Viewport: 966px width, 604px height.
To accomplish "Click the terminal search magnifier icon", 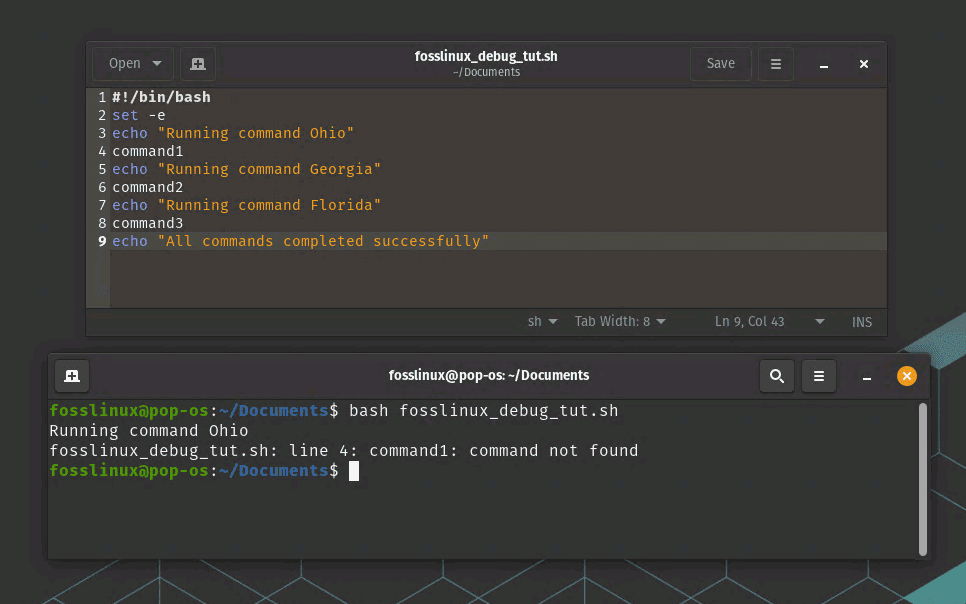I will pos(776,376).
